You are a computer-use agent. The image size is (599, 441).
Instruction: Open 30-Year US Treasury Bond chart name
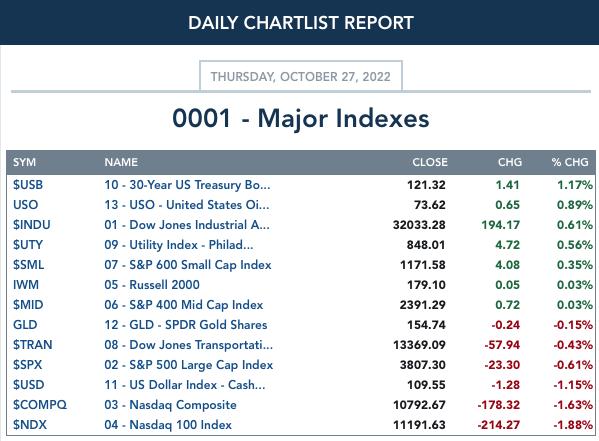coord(187,185)
